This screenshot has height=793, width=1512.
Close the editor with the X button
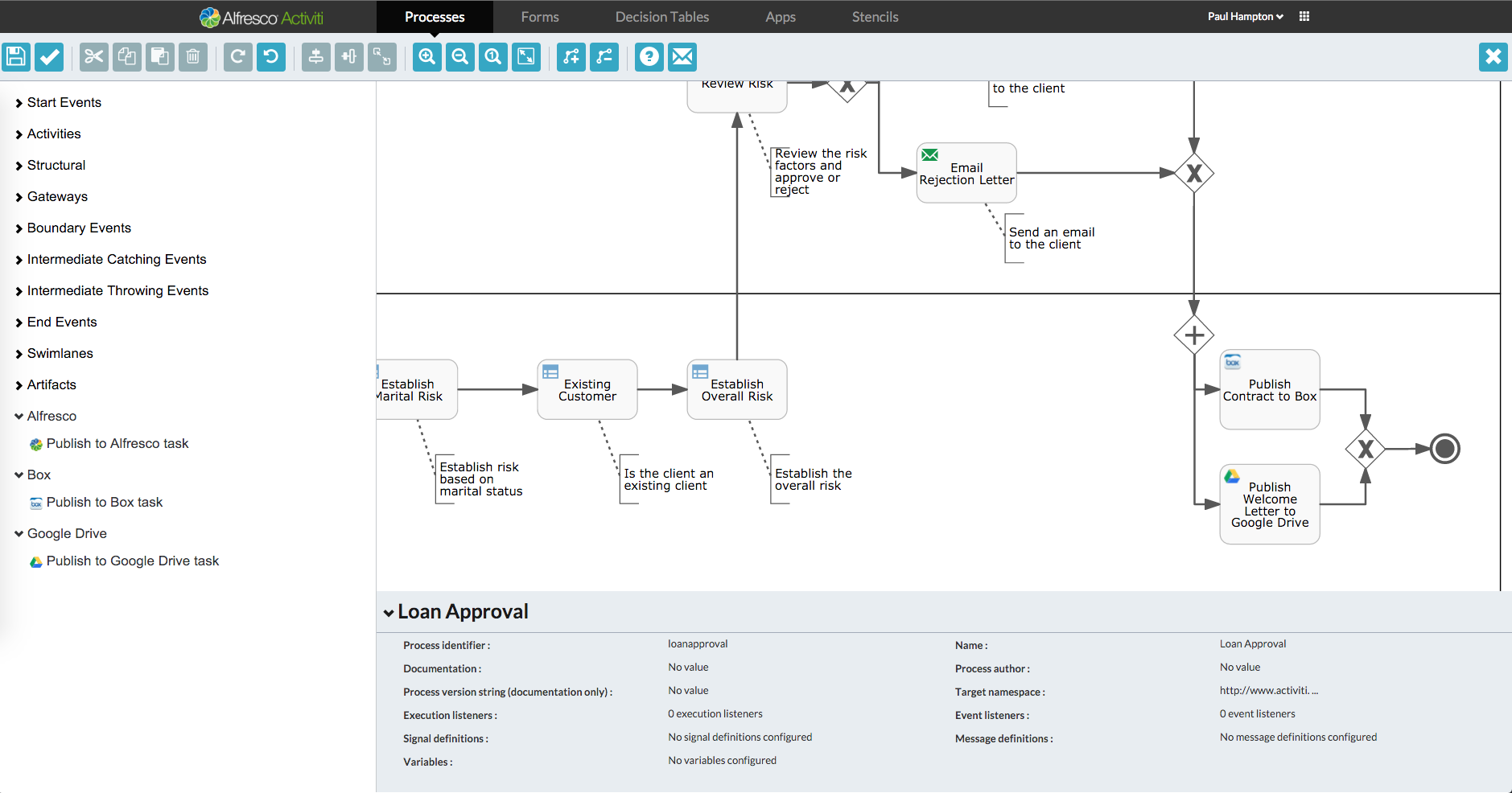(1493, 56)
